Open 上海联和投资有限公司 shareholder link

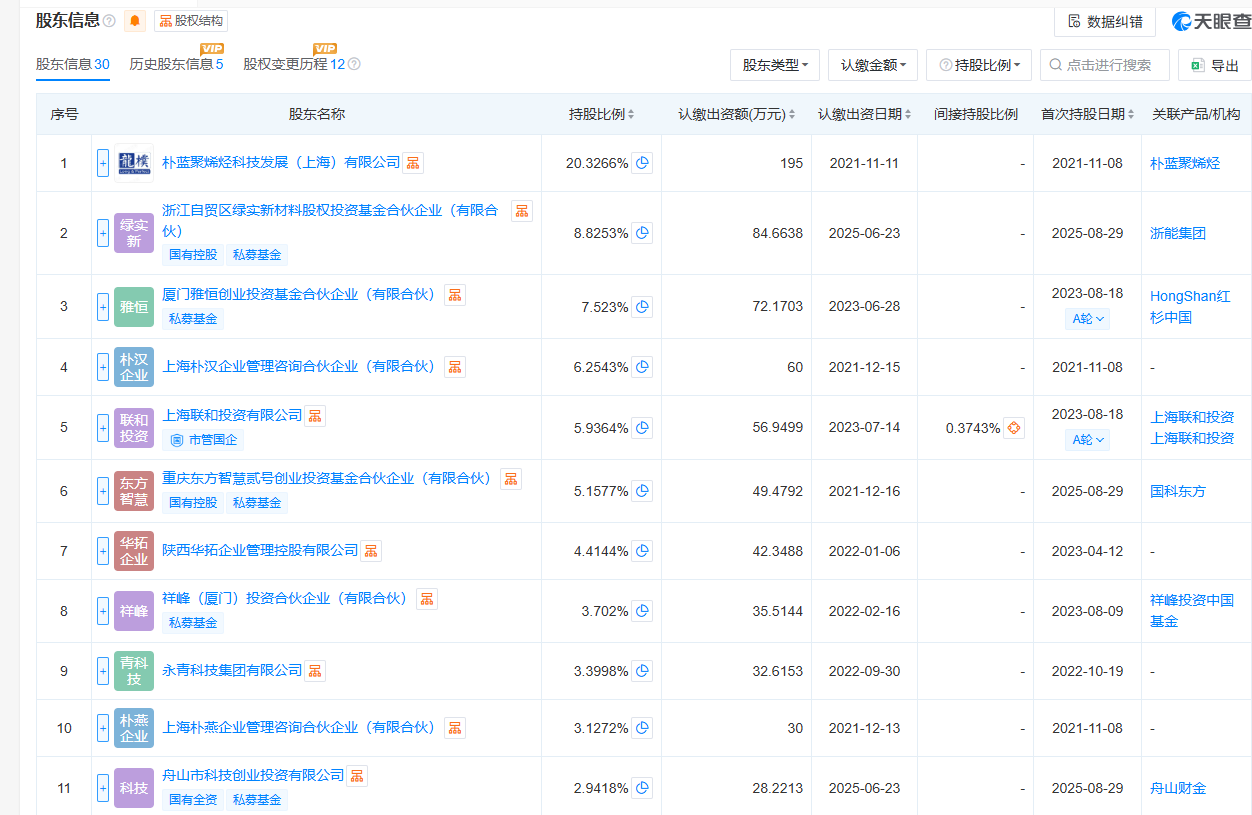232,415
